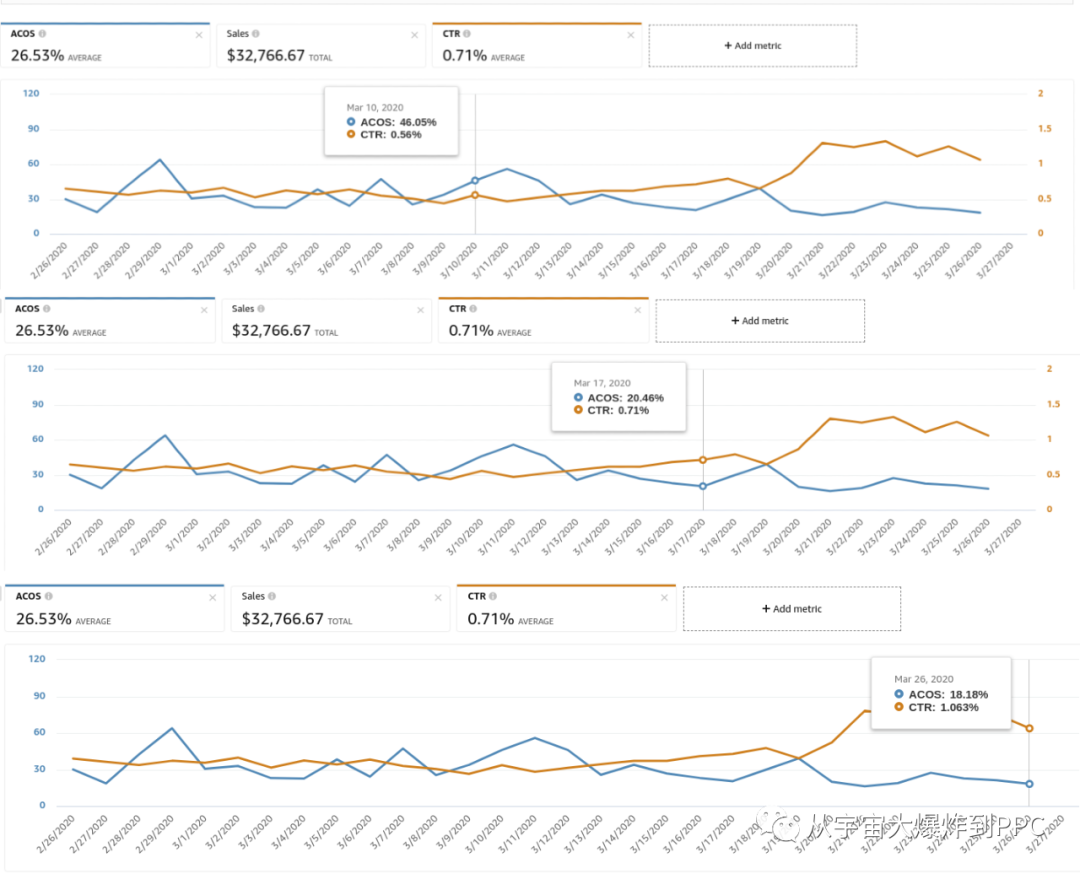Image resolution: width=1080 pixels, height=874 pixels.
Task: Remove the ACOS metric card in the top panel
Action: coord(199,35)
